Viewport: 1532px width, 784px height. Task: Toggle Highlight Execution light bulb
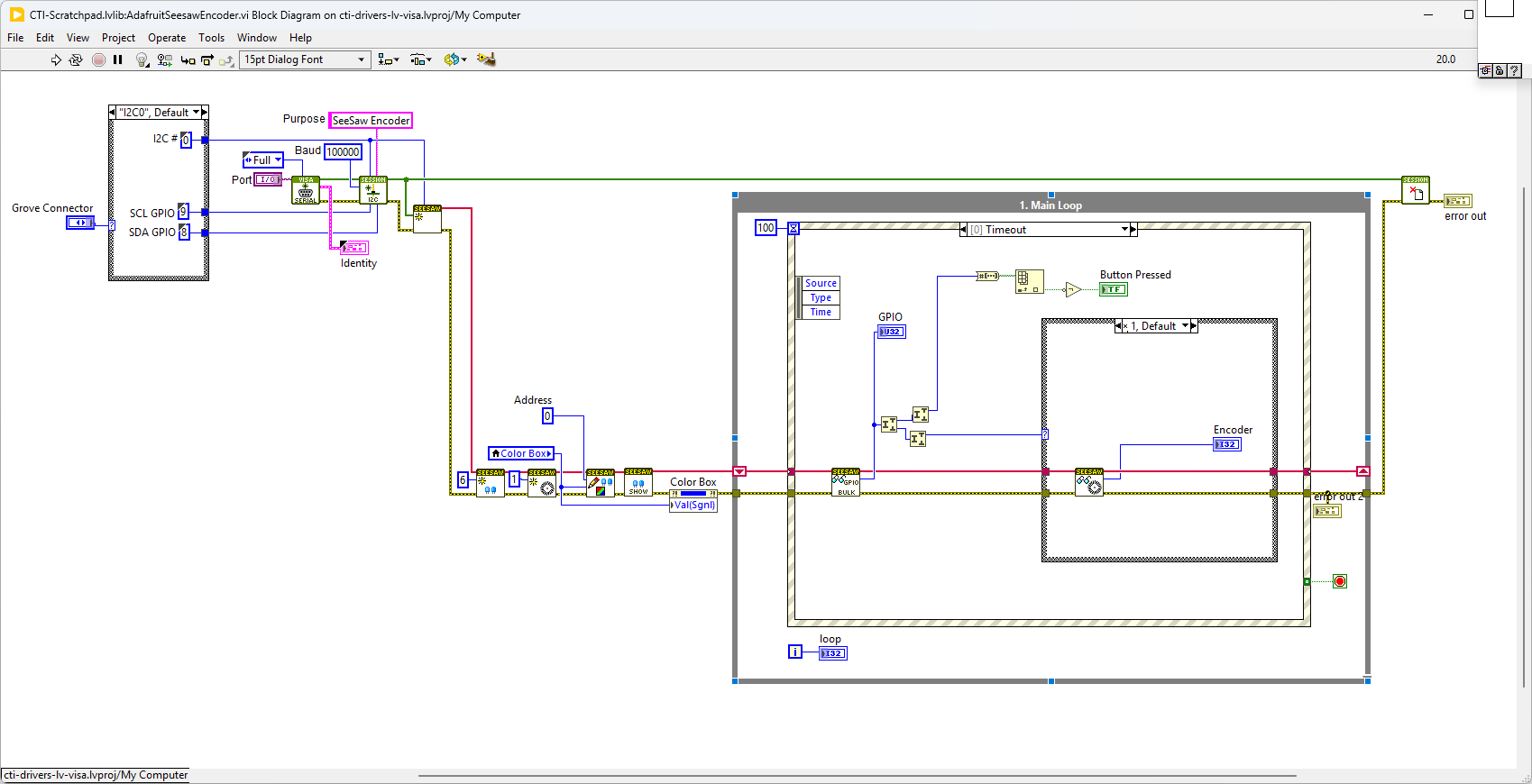(x=142, y=59)
